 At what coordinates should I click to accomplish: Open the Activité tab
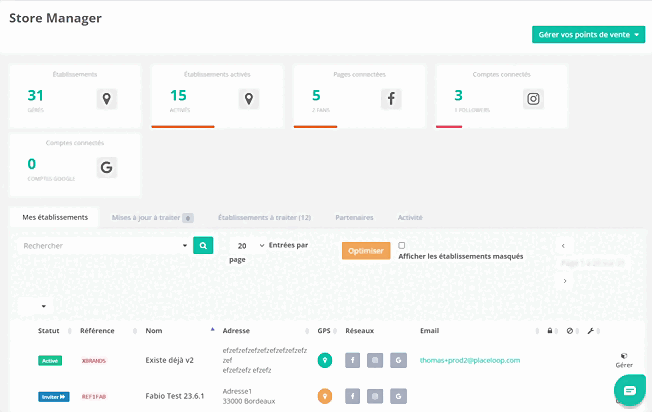pos(410,217)
